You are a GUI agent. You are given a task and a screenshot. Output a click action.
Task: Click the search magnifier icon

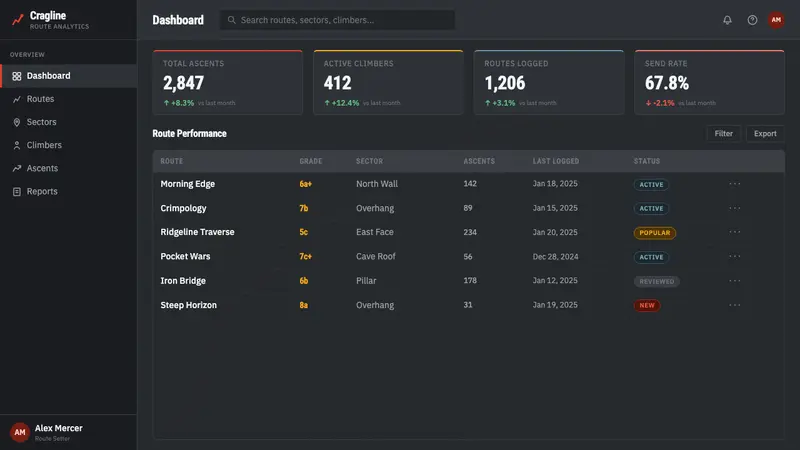232,20
